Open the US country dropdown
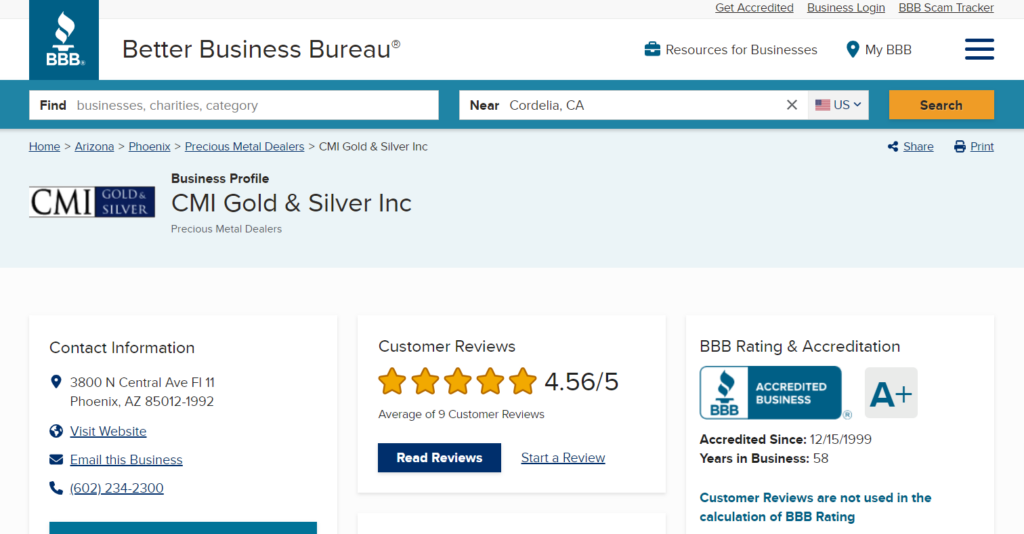 tap(838, 105)
